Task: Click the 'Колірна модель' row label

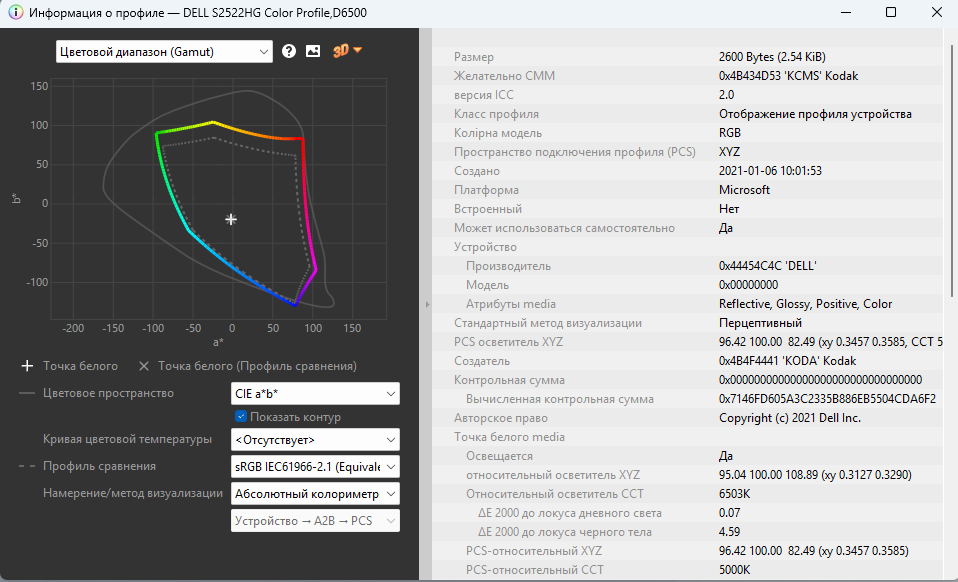Action: click(497, 133)
